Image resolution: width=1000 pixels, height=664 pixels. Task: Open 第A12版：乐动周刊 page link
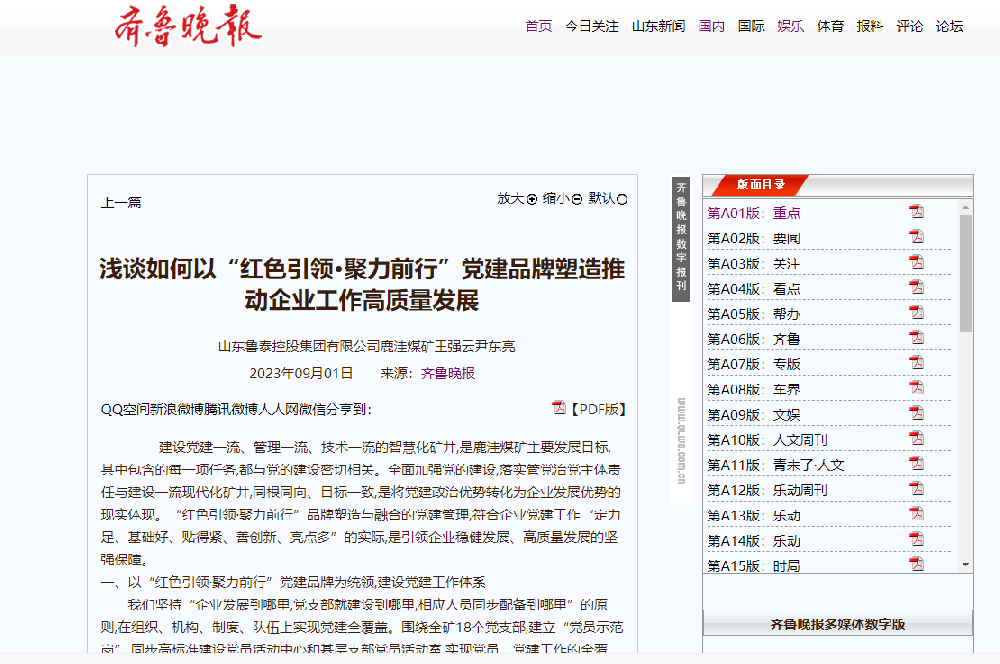click(767, 490)
